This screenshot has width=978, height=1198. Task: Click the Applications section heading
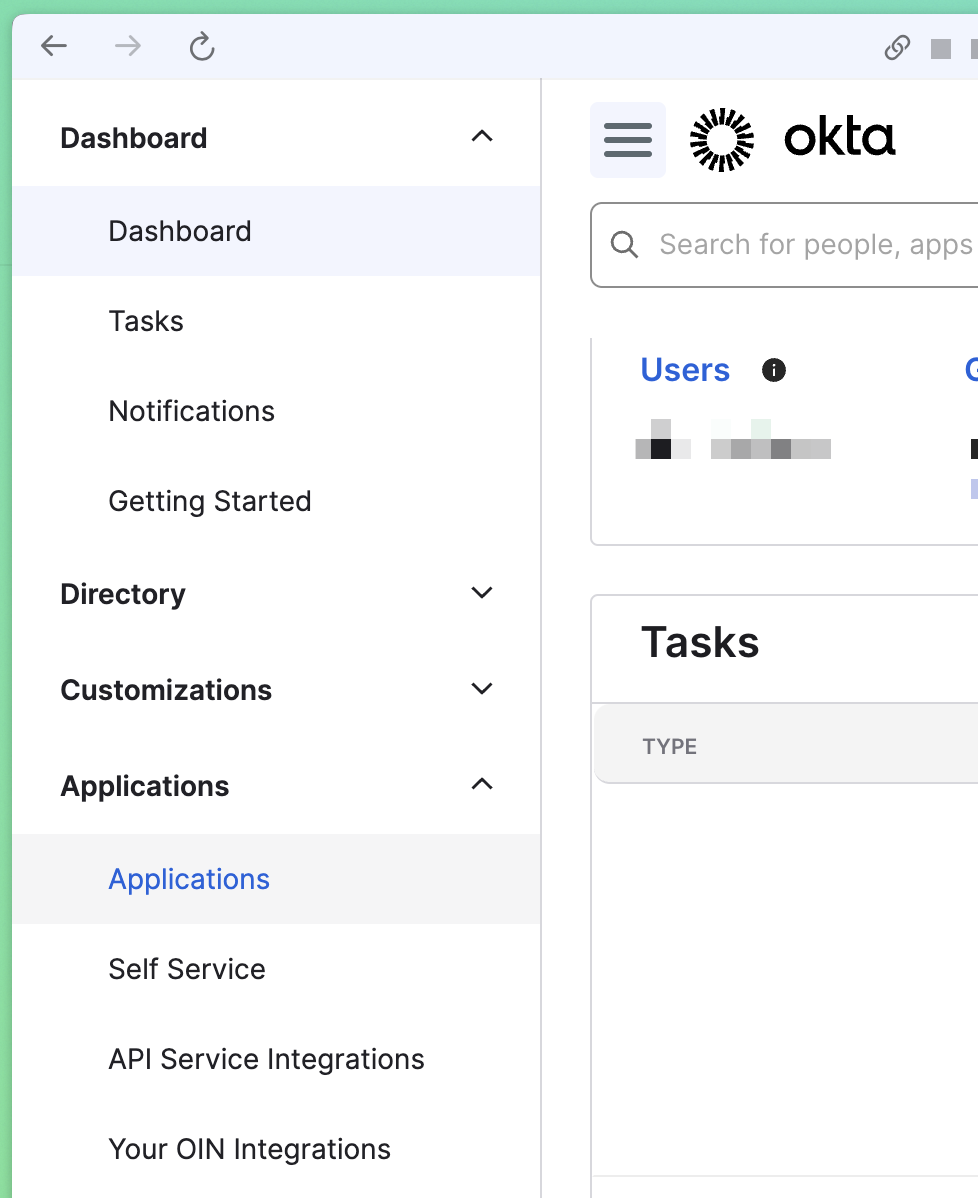click(144, 786)
